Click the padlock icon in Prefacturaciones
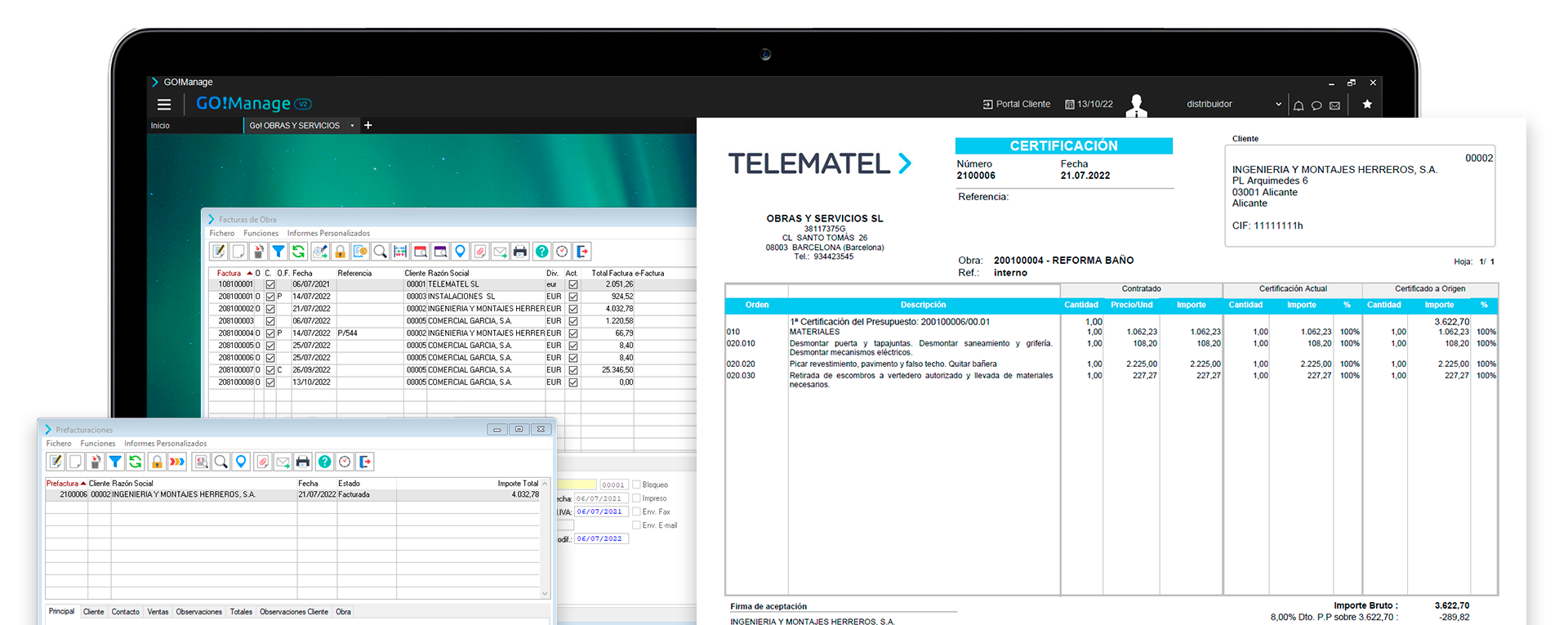The width and height of the screenshot is (1568, 625). [157, 462]
